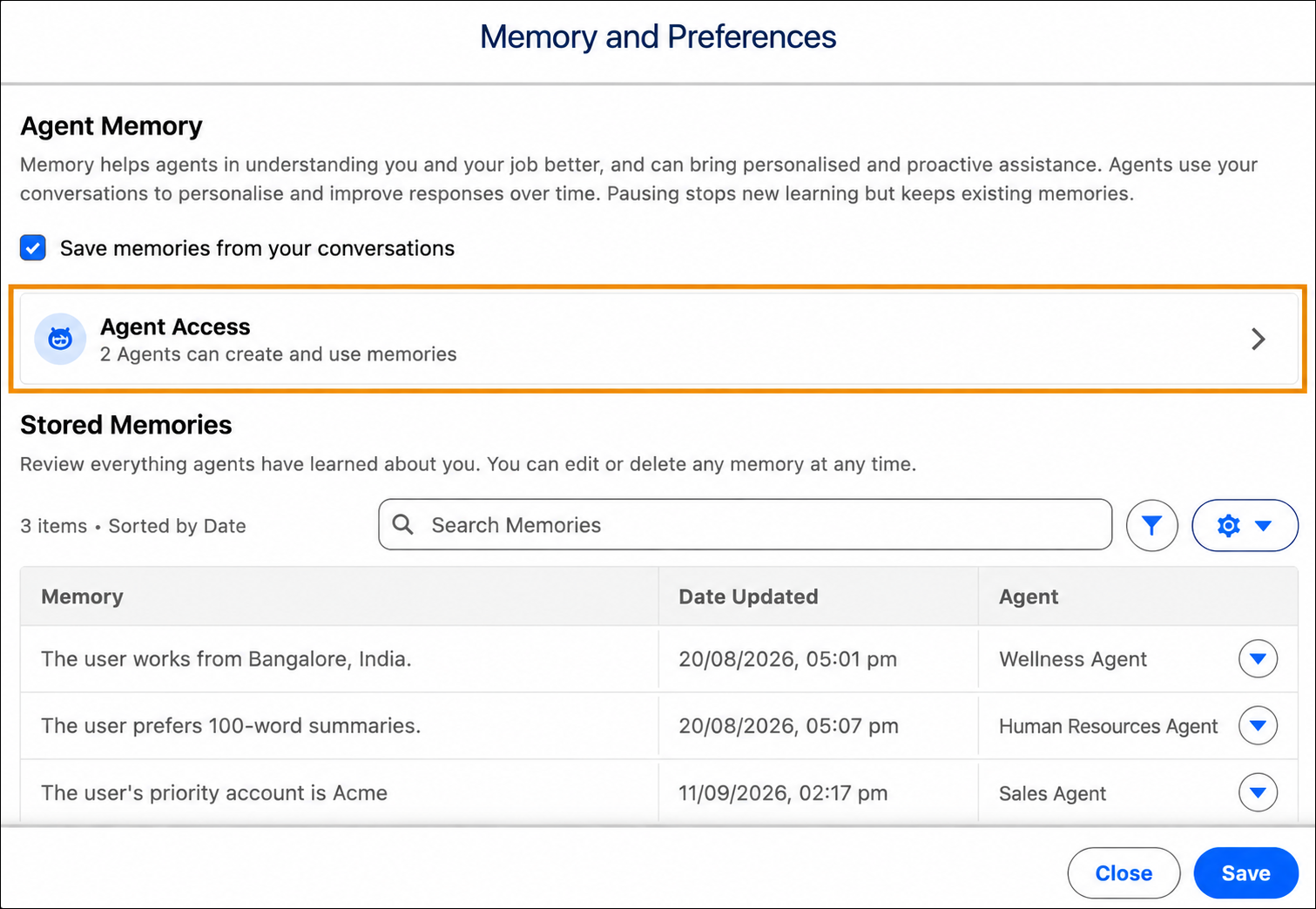Click the "Sales Agent" cell text
1316x909 pixels.
pos(1052,793)
